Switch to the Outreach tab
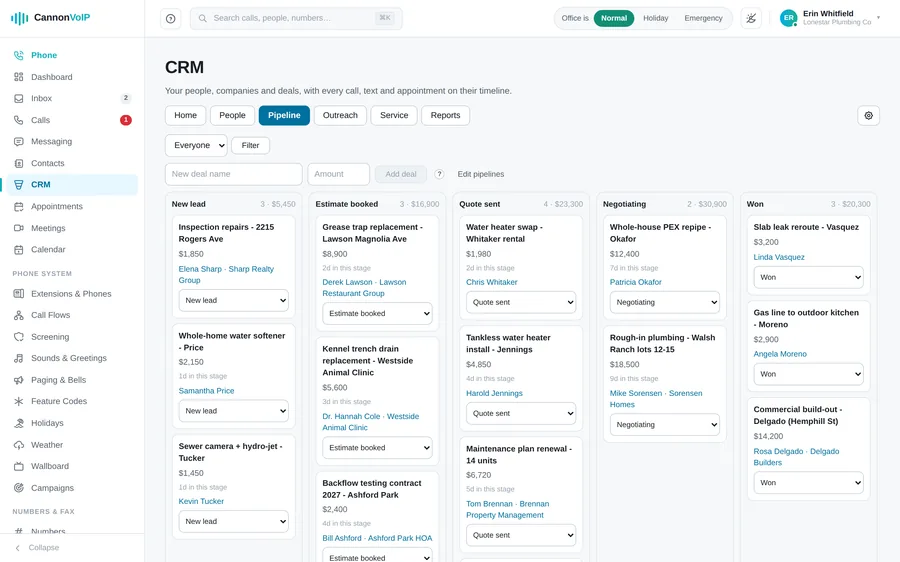900x562 pixels. [x=340, y=115]
